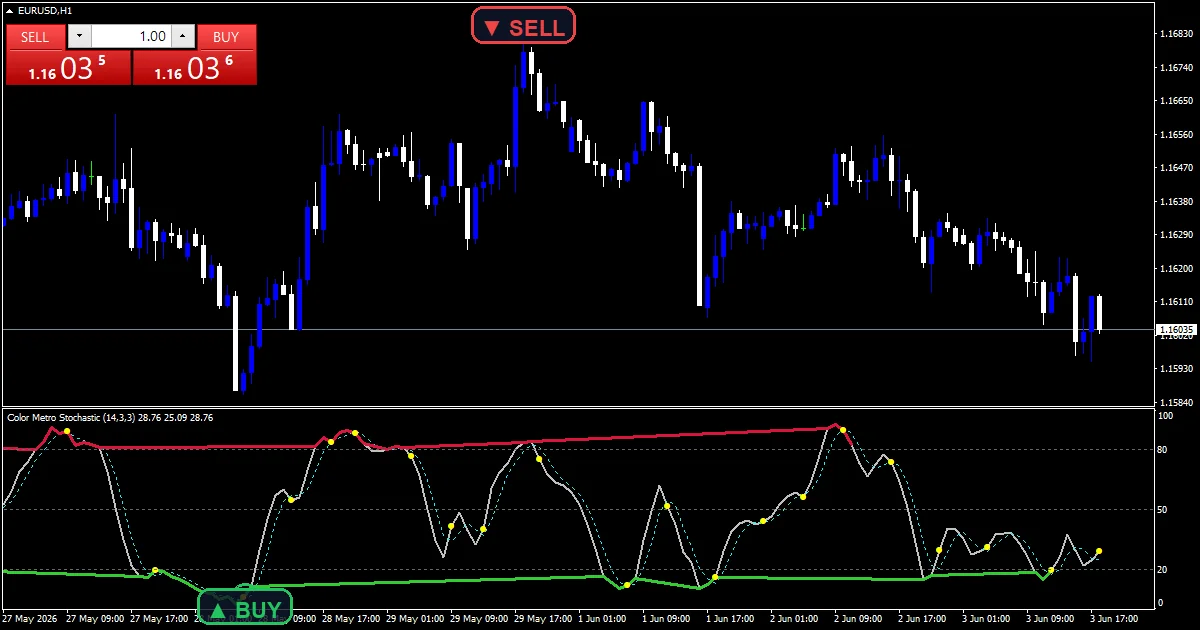The image size is (1200, 630).
Task: Click the 1.16290 price axis label
Action: coord(1177,235)
